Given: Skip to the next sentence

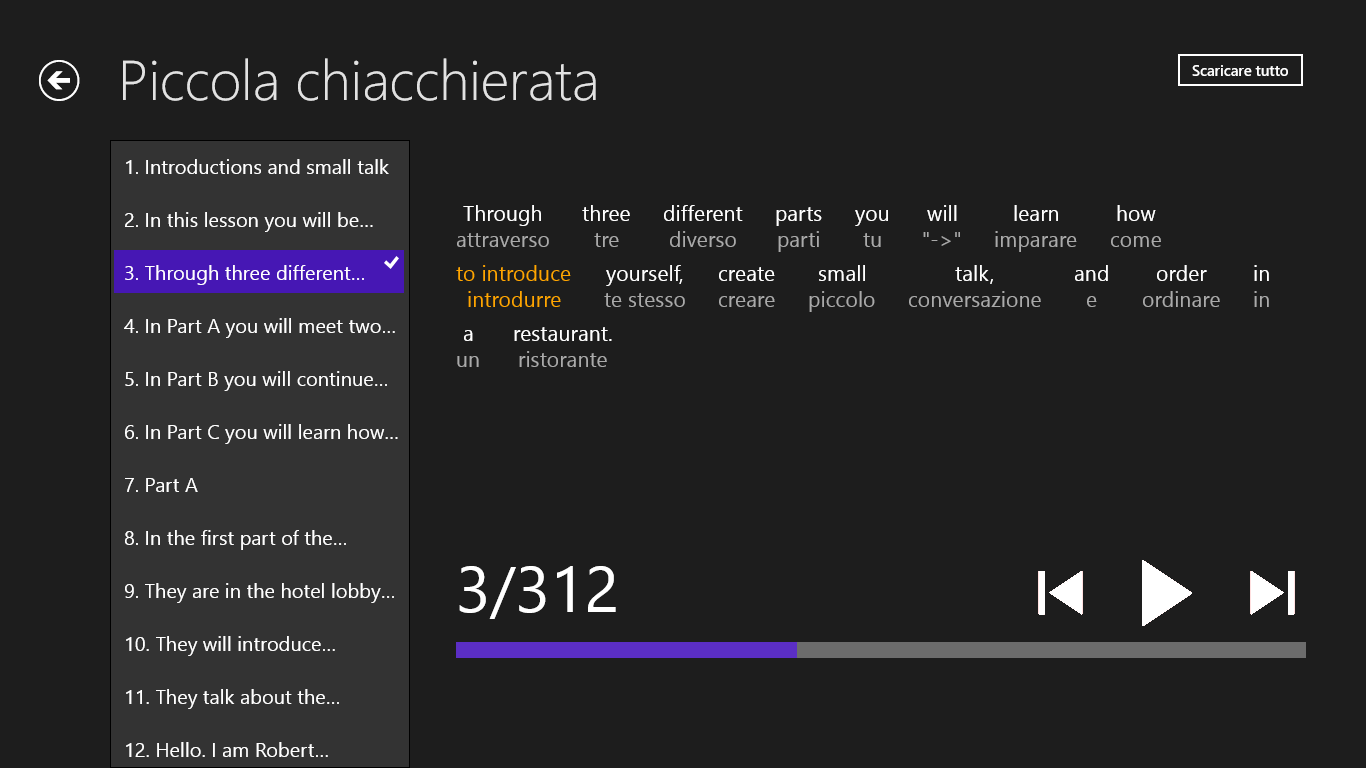Looking at the screenshot, I should (x=1272, y=593).
